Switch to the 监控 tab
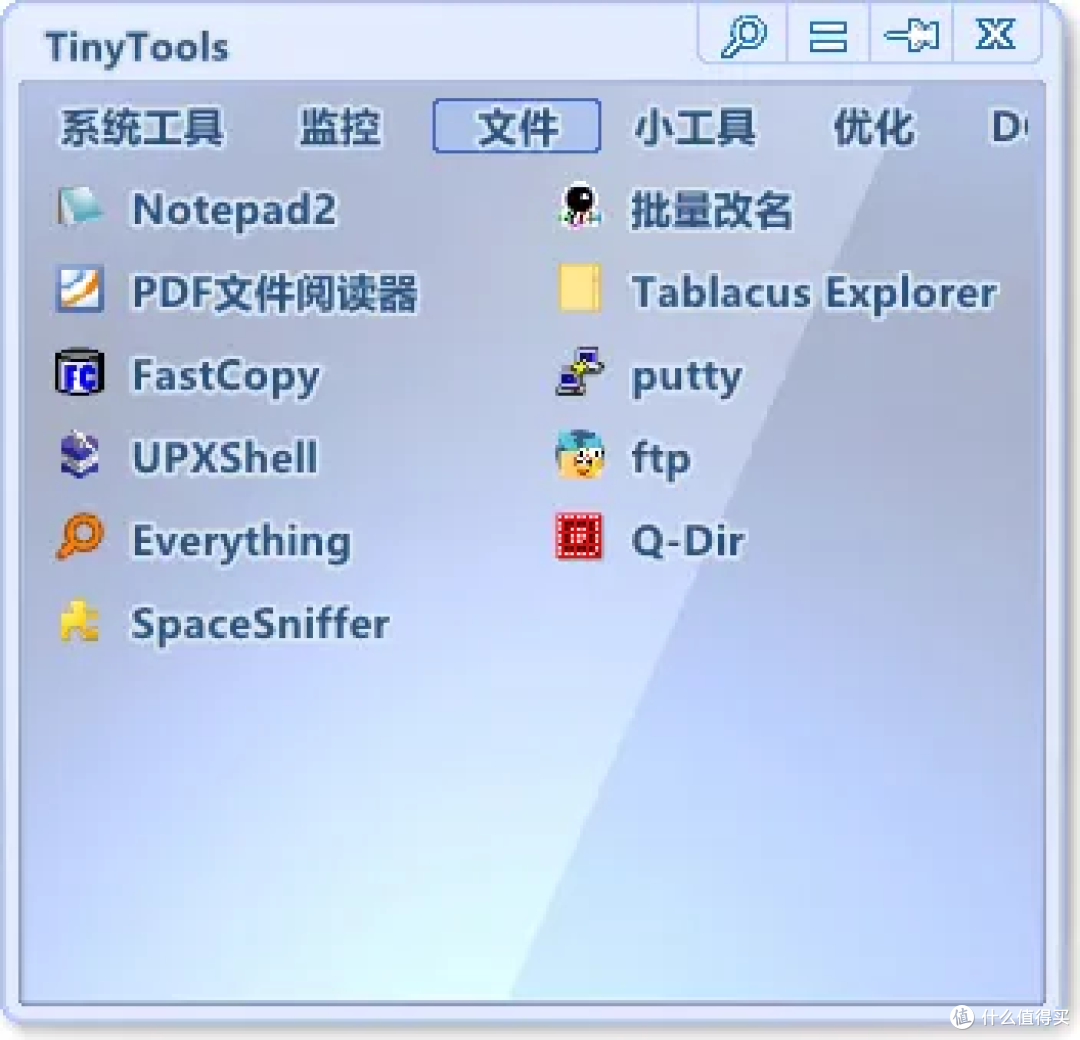Screen dimensions: 1080x1040 point(340,128)
